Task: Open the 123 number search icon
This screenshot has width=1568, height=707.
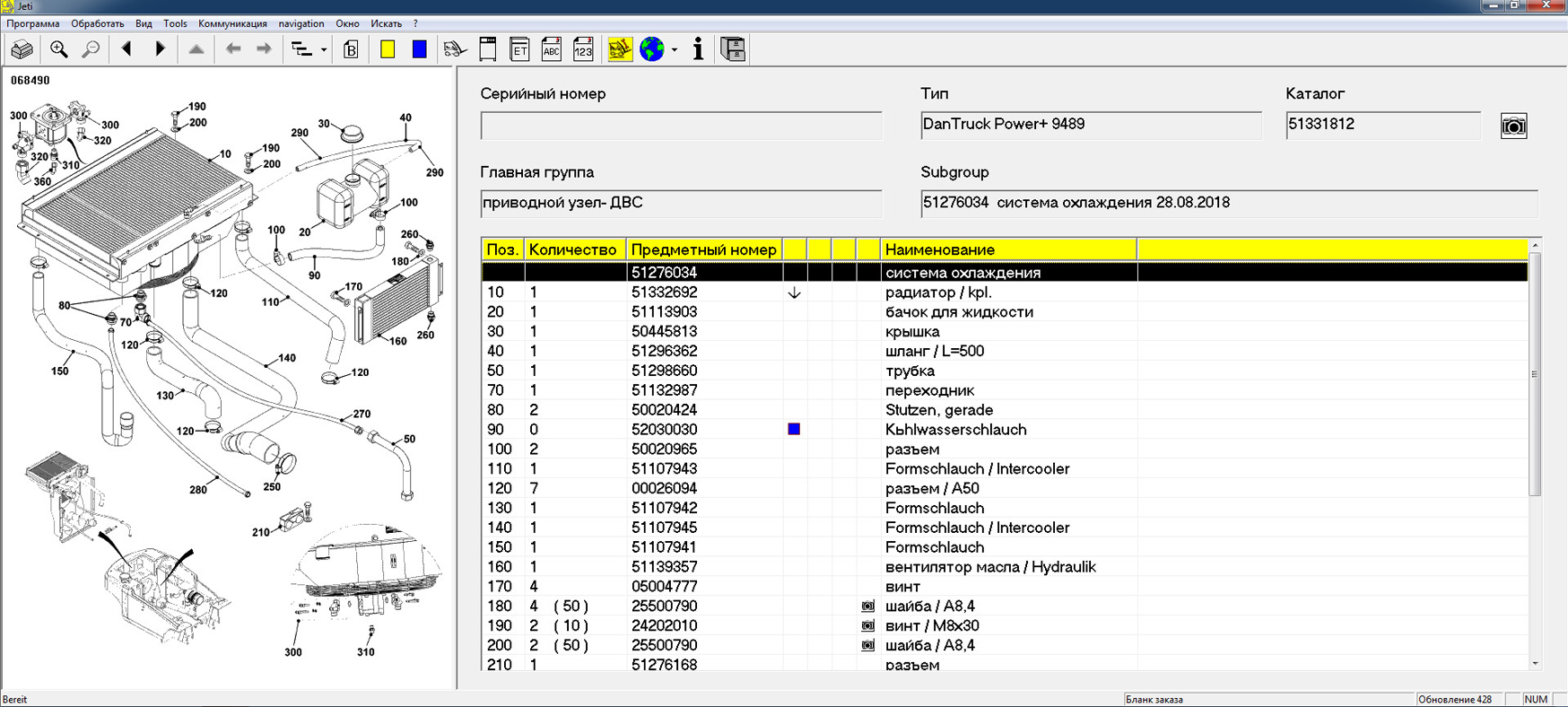Action: (583, 49)
